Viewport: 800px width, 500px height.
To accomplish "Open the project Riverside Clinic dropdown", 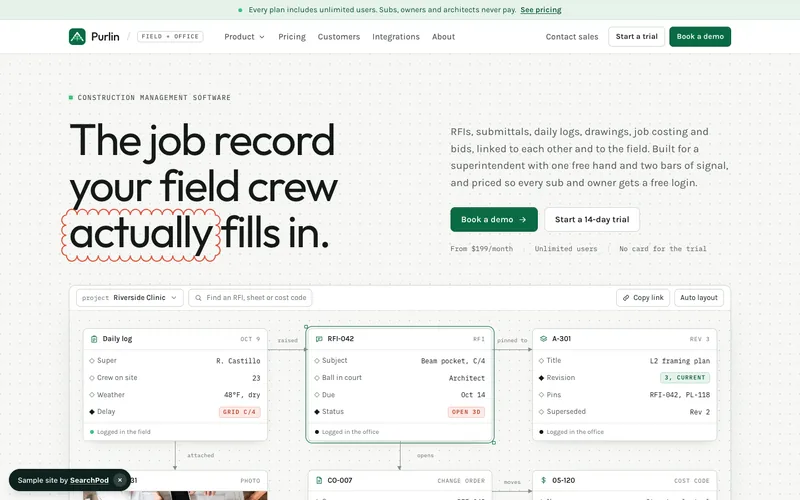I will coord(130,298).
